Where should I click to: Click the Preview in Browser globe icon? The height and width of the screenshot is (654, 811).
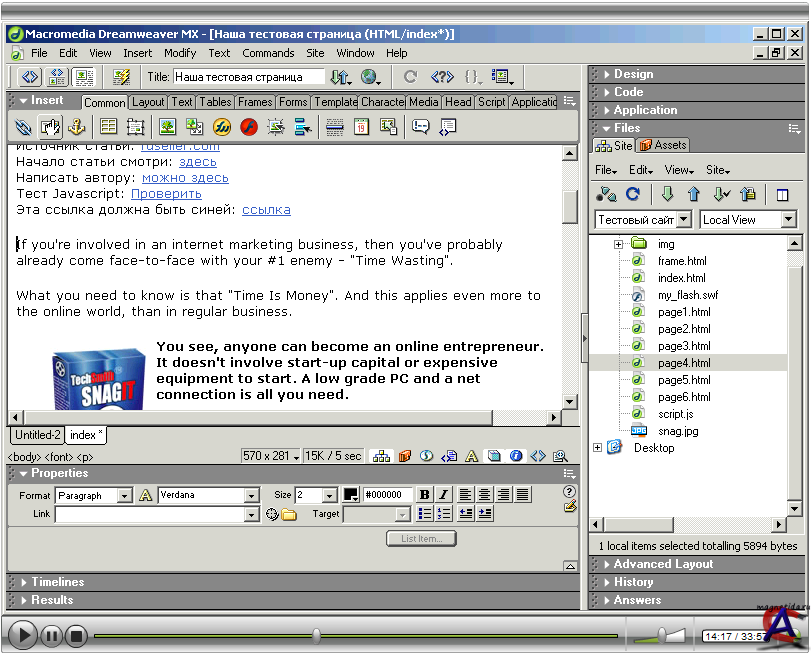pos(370,77)
